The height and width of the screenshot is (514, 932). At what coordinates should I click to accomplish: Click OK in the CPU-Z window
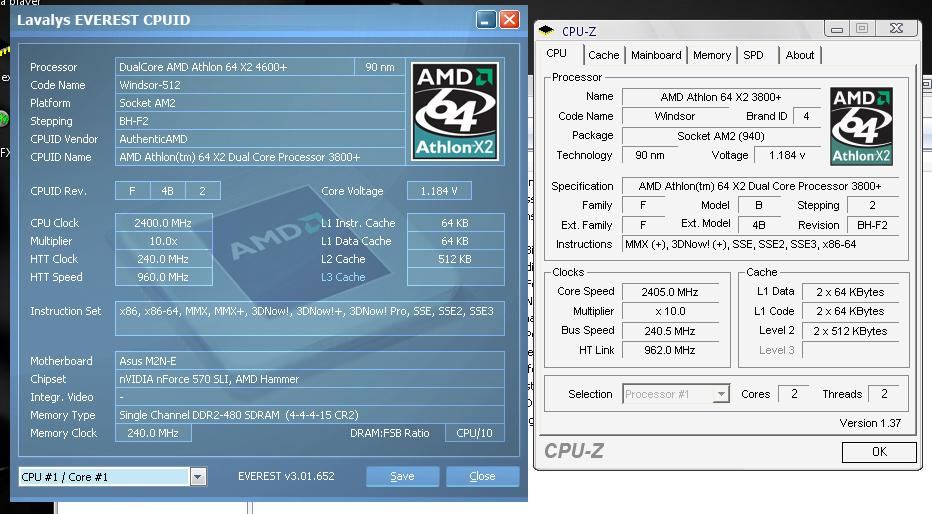(879, 452)
